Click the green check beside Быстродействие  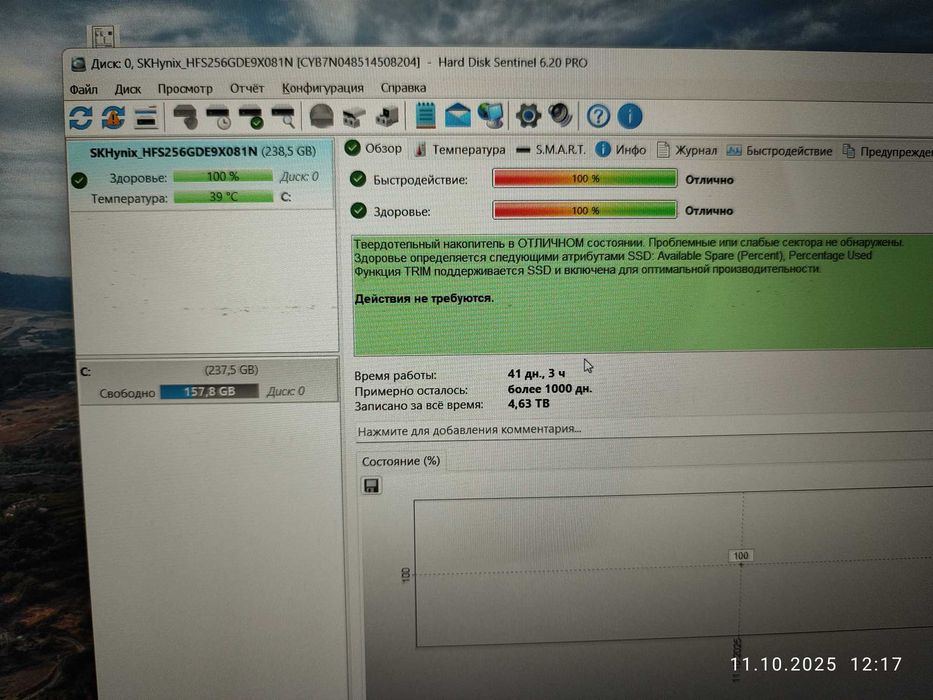(358, 179)
